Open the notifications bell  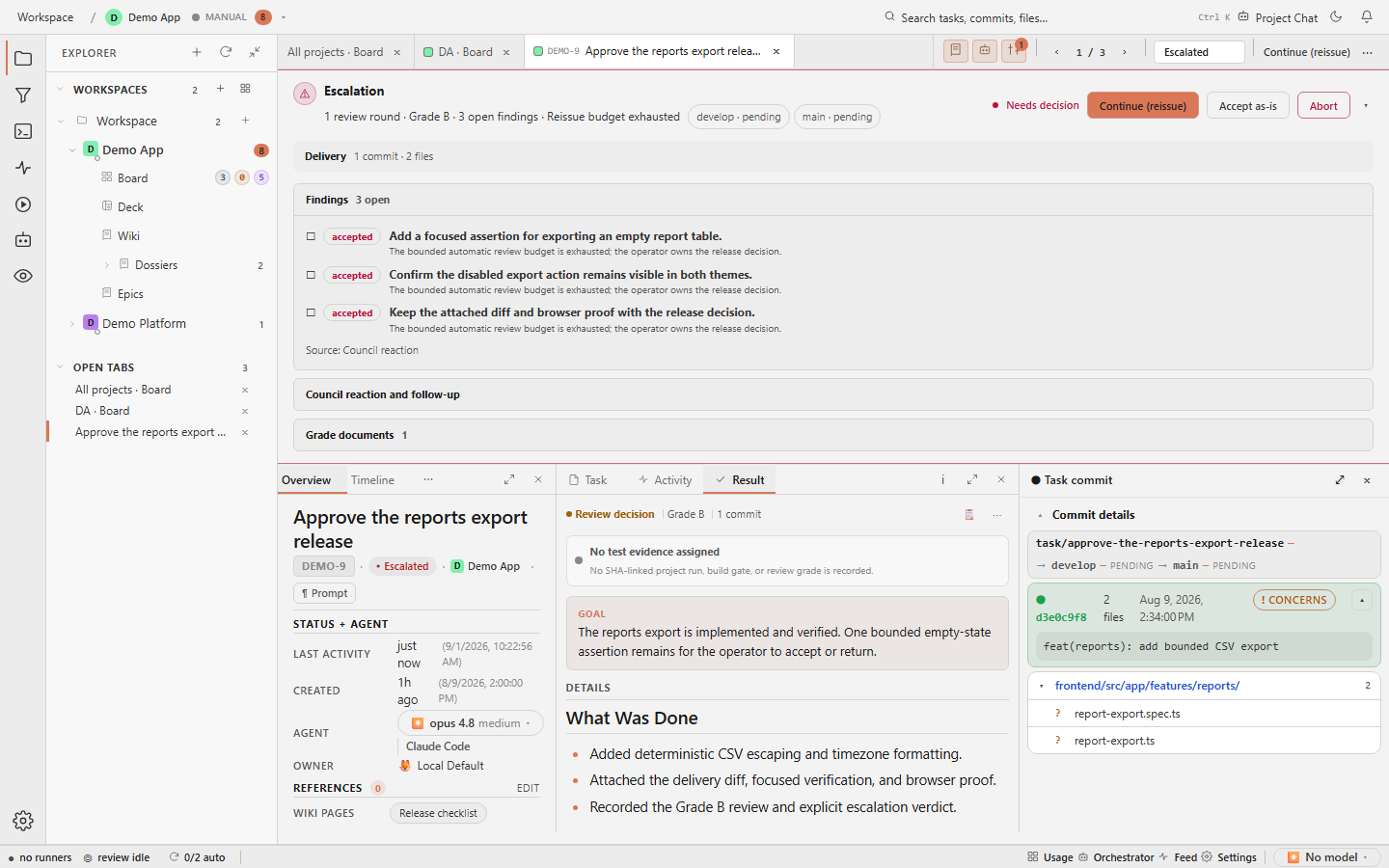1367,16
